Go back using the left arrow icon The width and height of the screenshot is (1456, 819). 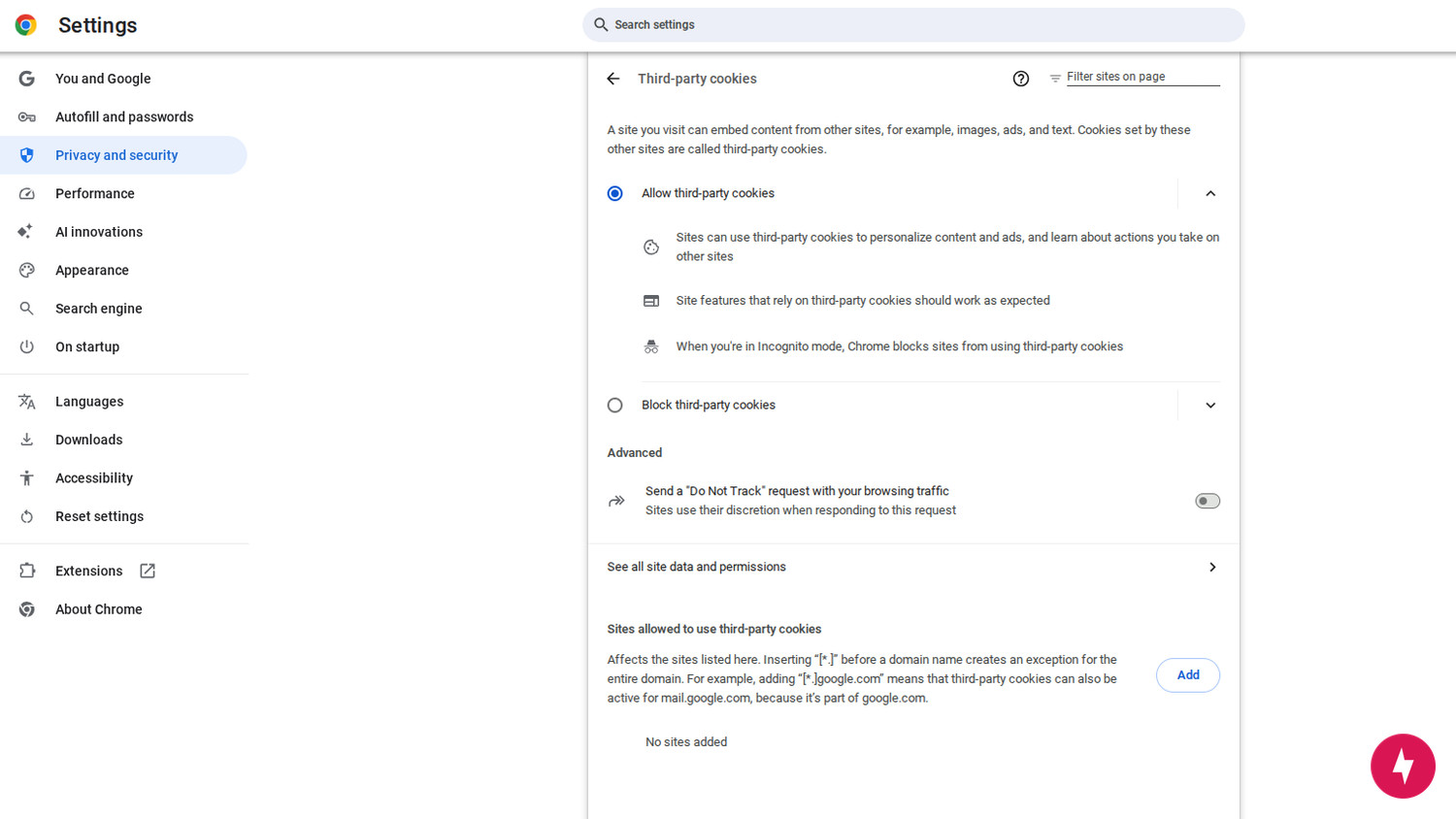(x=613, y=79)
